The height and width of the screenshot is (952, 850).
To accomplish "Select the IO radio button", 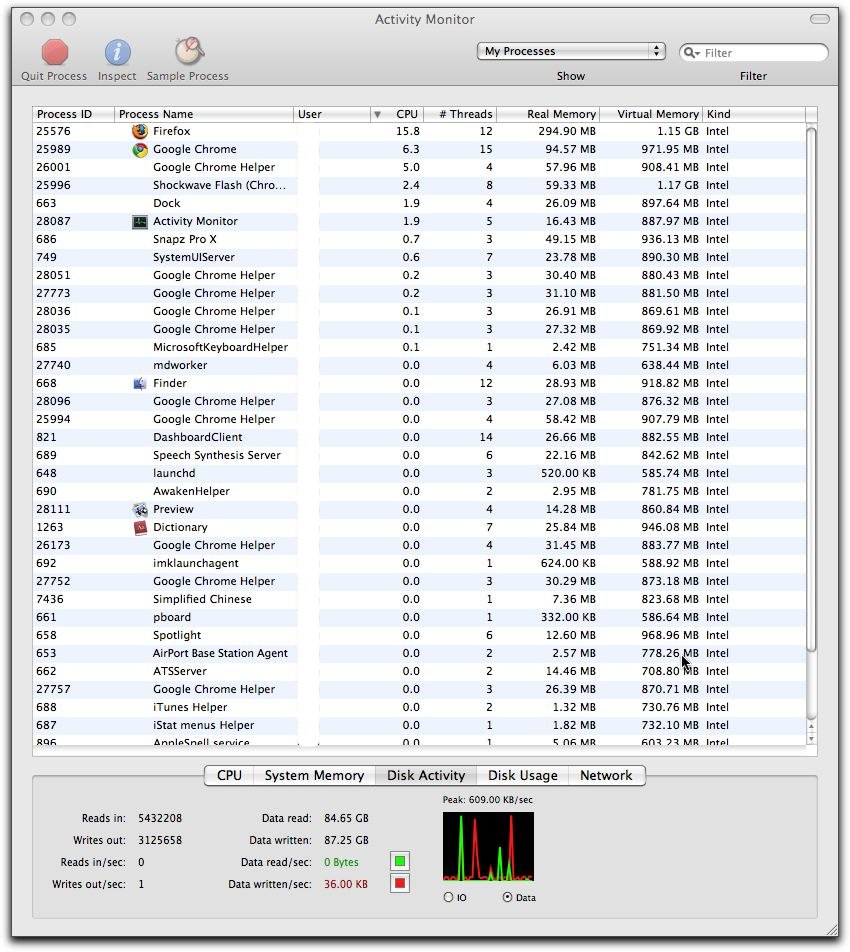I will pyautogui.click(x=447, y=897).
